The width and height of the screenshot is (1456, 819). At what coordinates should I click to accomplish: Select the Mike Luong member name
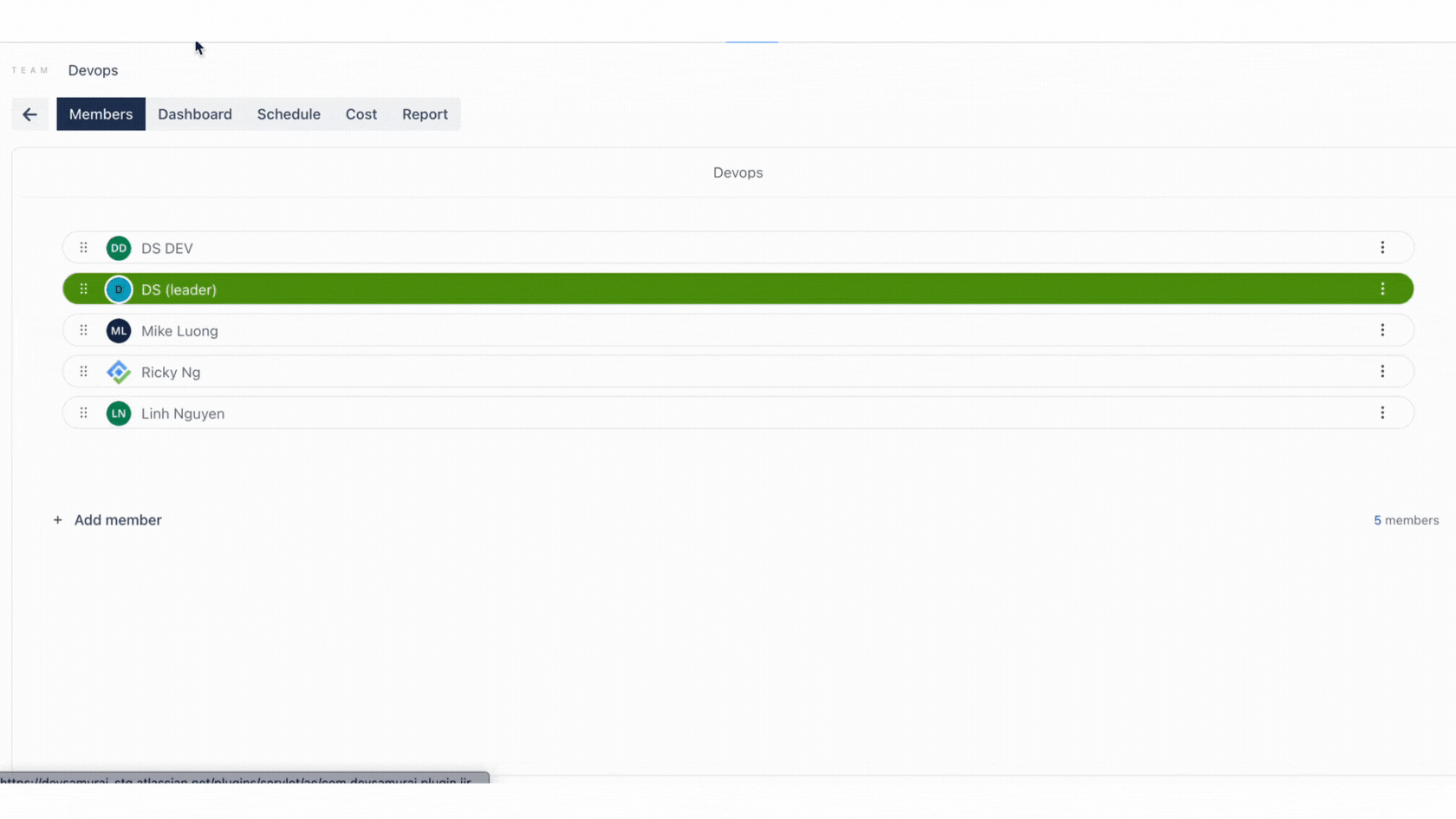179,331
